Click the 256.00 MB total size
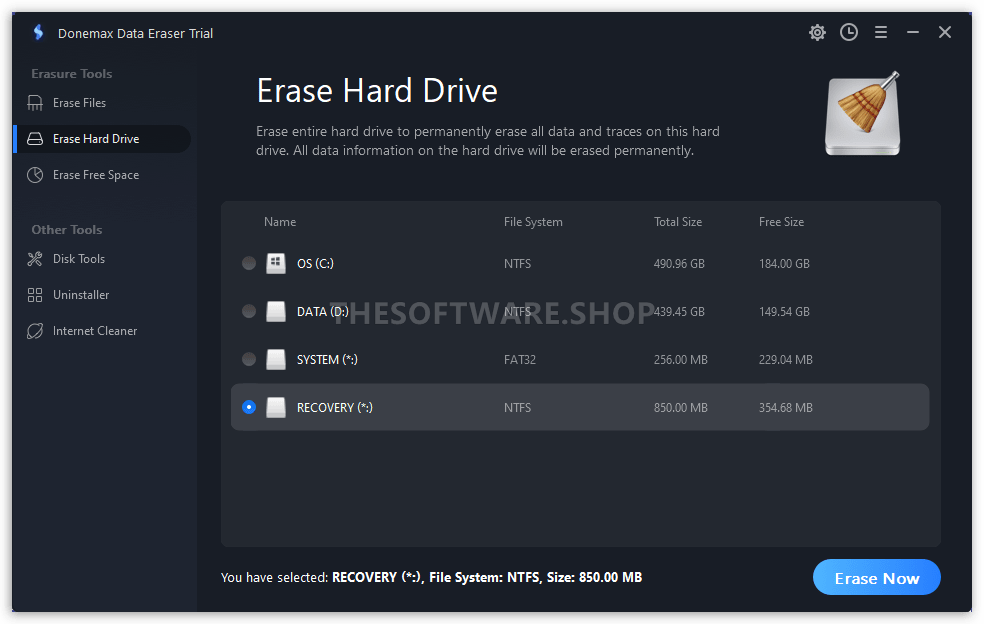 point(680,360)
